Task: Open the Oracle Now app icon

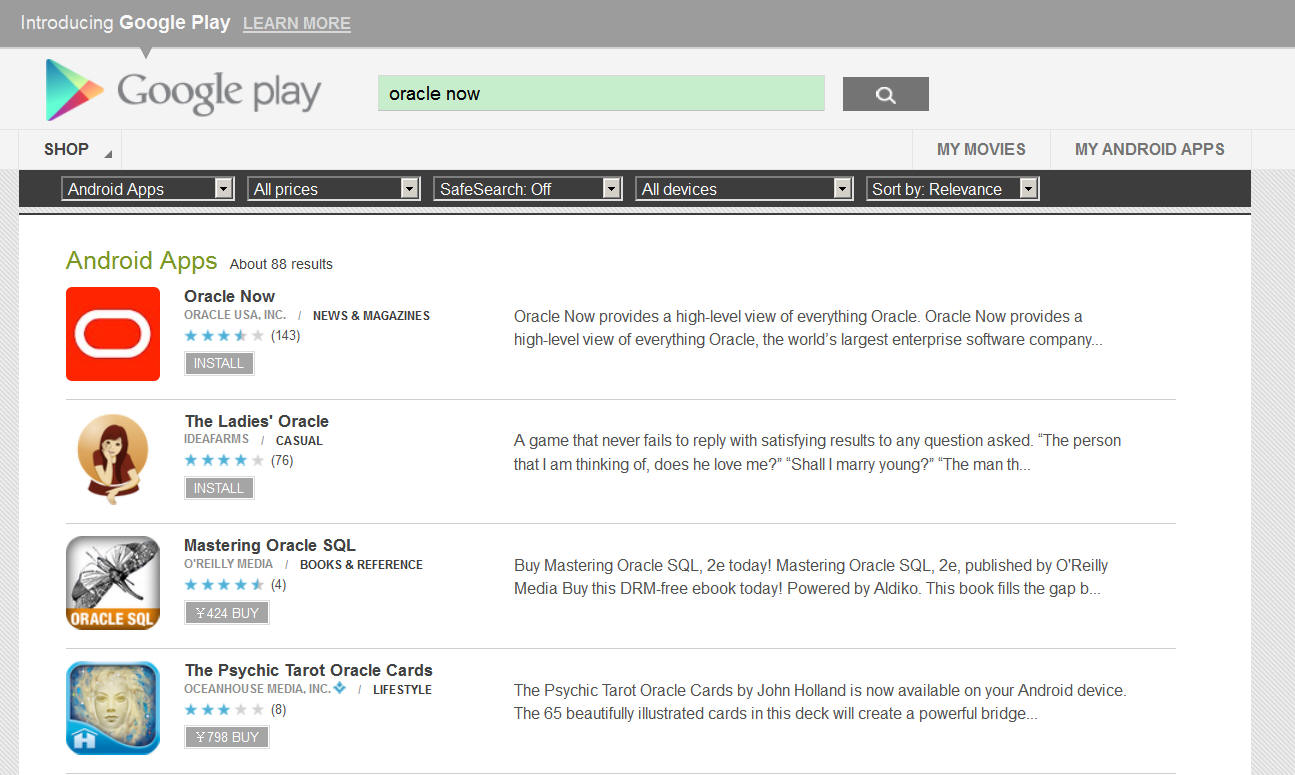Action: tap(112, 334)
